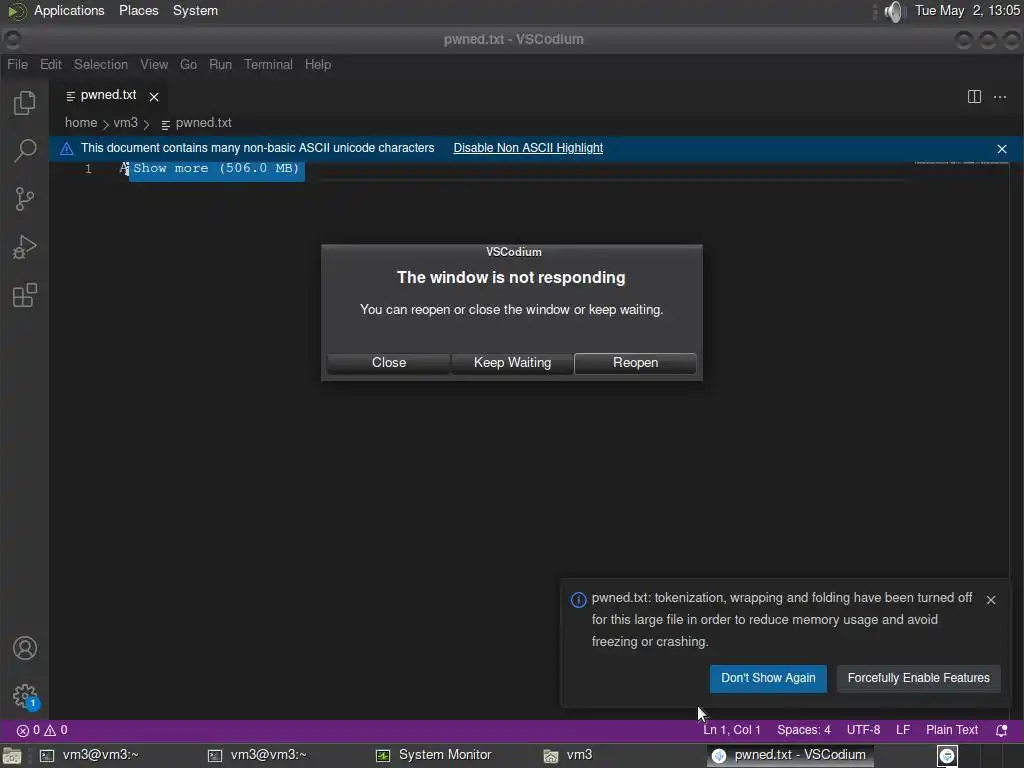This screenshot has width=1024, height=768.
Task: Click the Split Editor icon
Action: coord(974,97)
